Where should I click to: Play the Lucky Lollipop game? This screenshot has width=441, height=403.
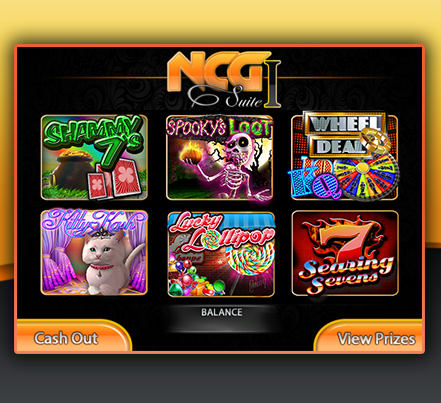(x=221, y=254)
